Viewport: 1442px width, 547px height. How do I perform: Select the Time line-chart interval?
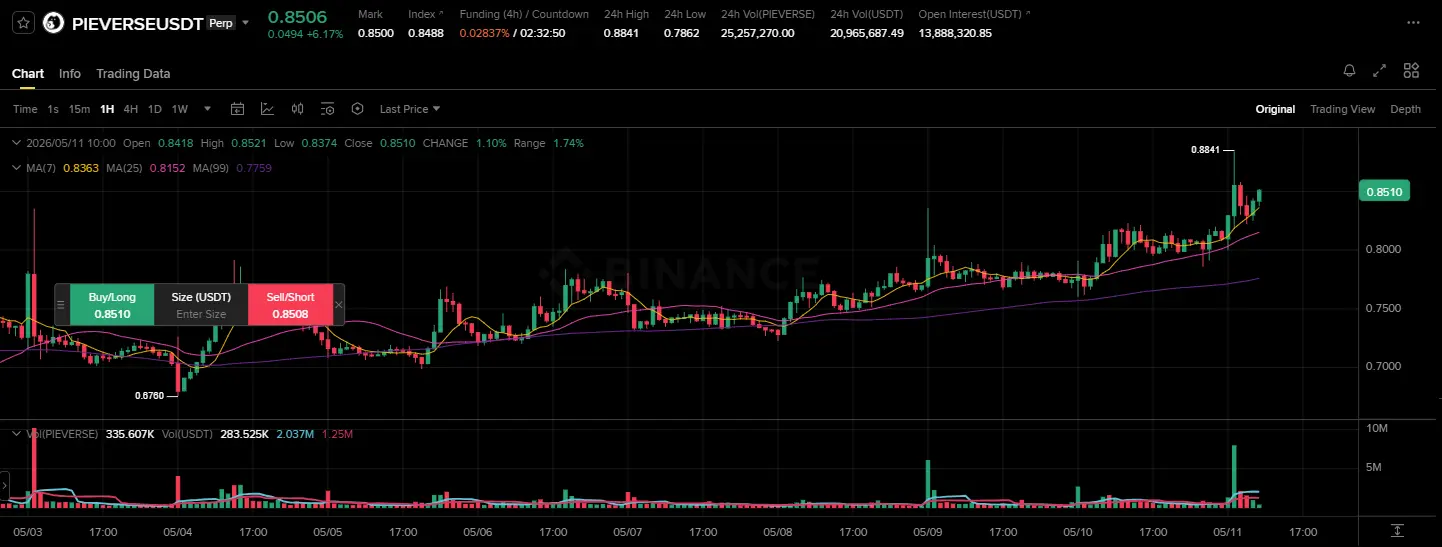[x=25, y=109]
